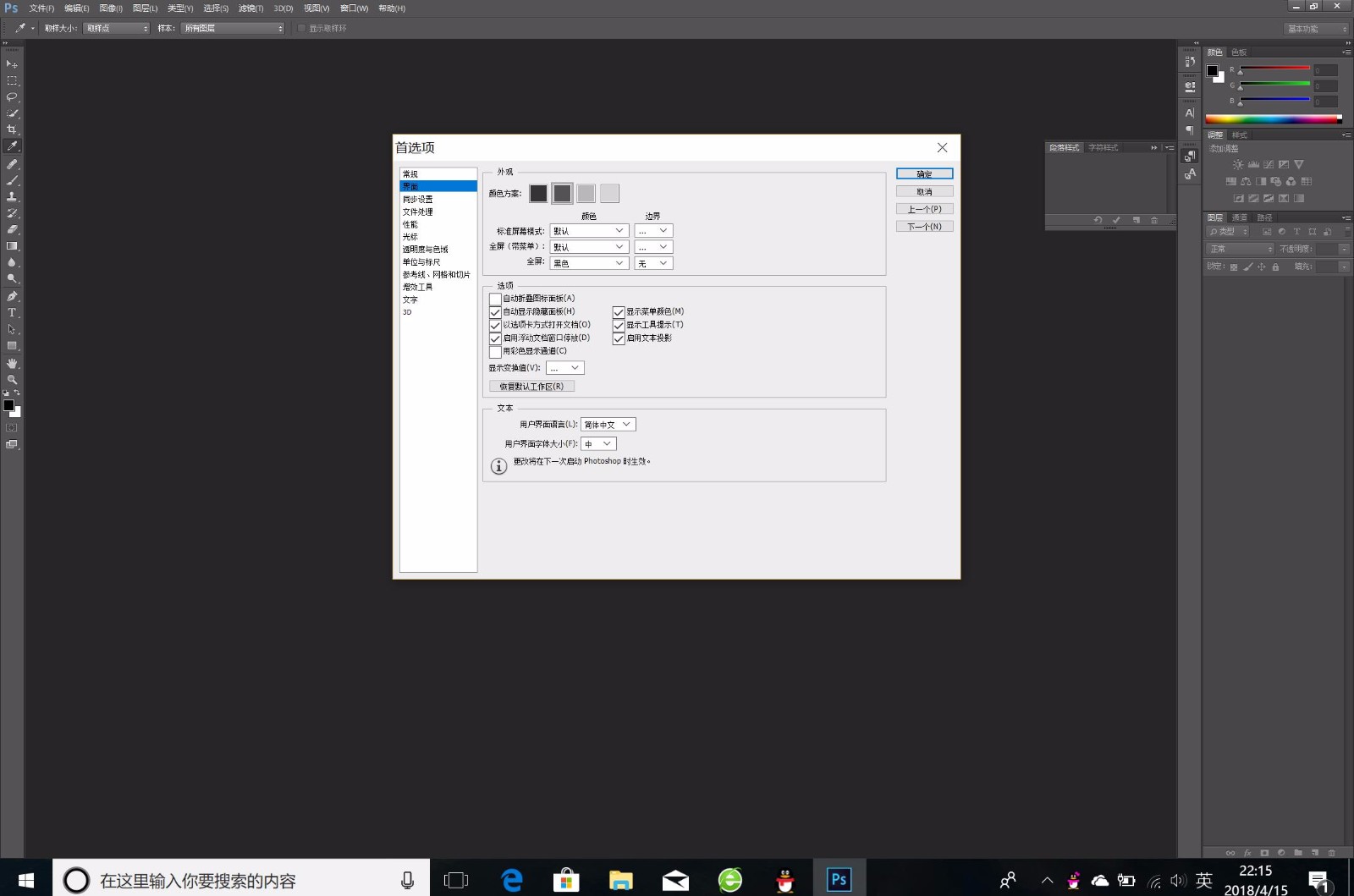Select the Crop tool
This screenshot has width=1354, height=896.
12,129
